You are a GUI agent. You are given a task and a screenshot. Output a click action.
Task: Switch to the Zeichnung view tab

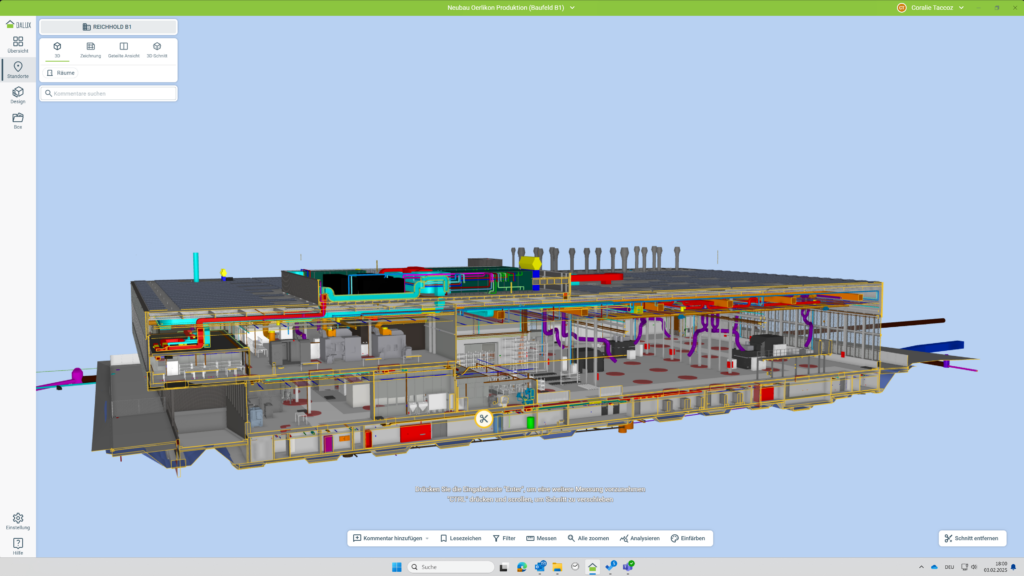coord(91,49)
